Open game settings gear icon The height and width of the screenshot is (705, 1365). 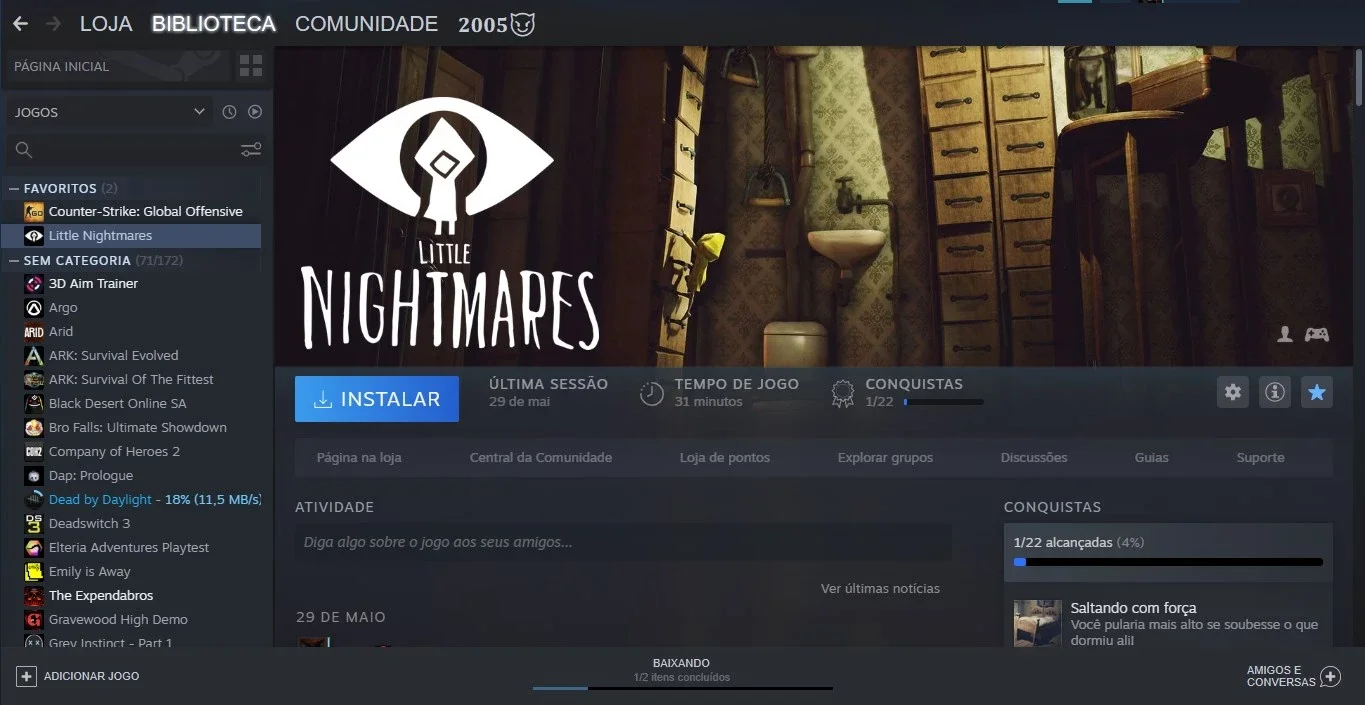click(1233, 392)
